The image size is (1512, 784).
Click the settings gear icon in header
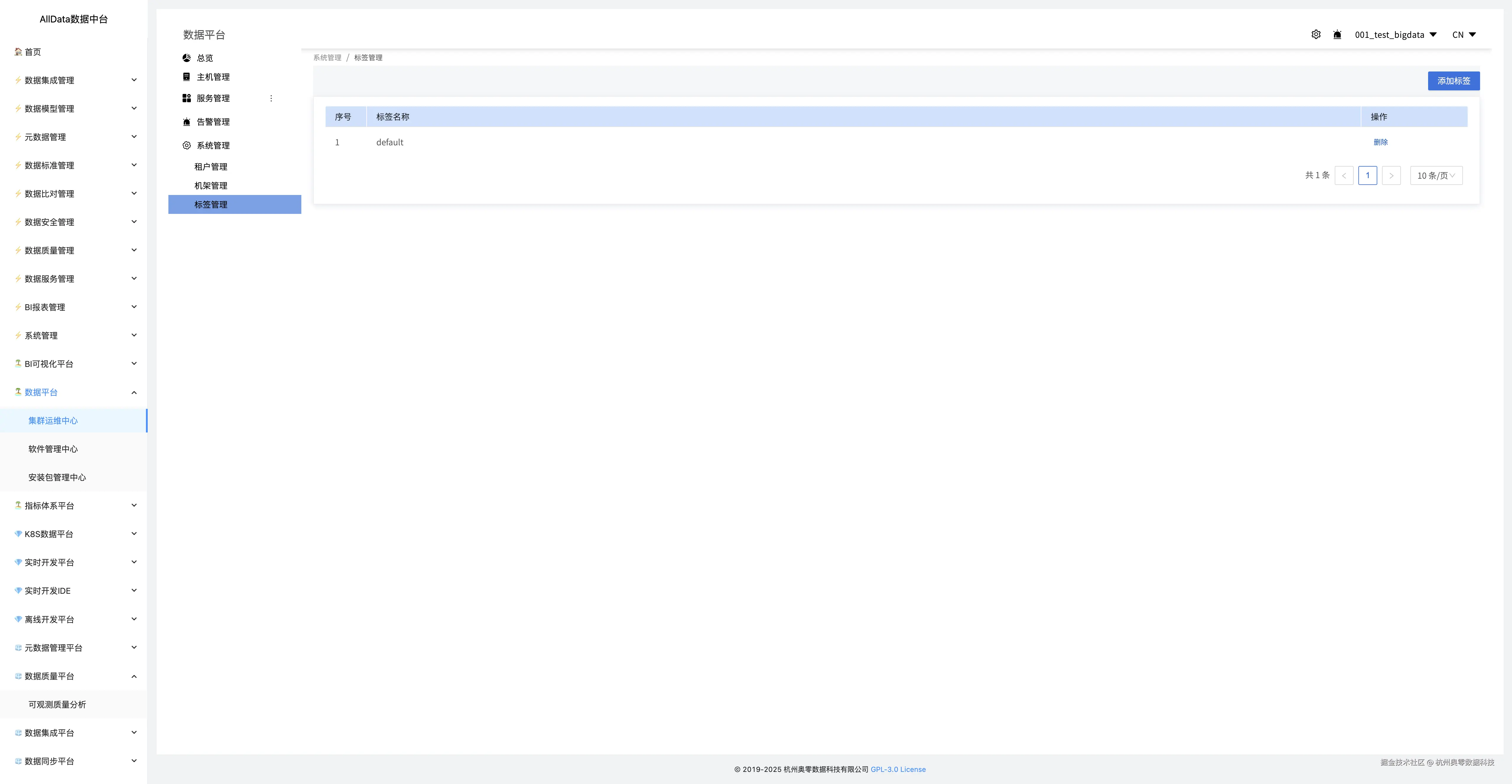tap(1316, 35)
